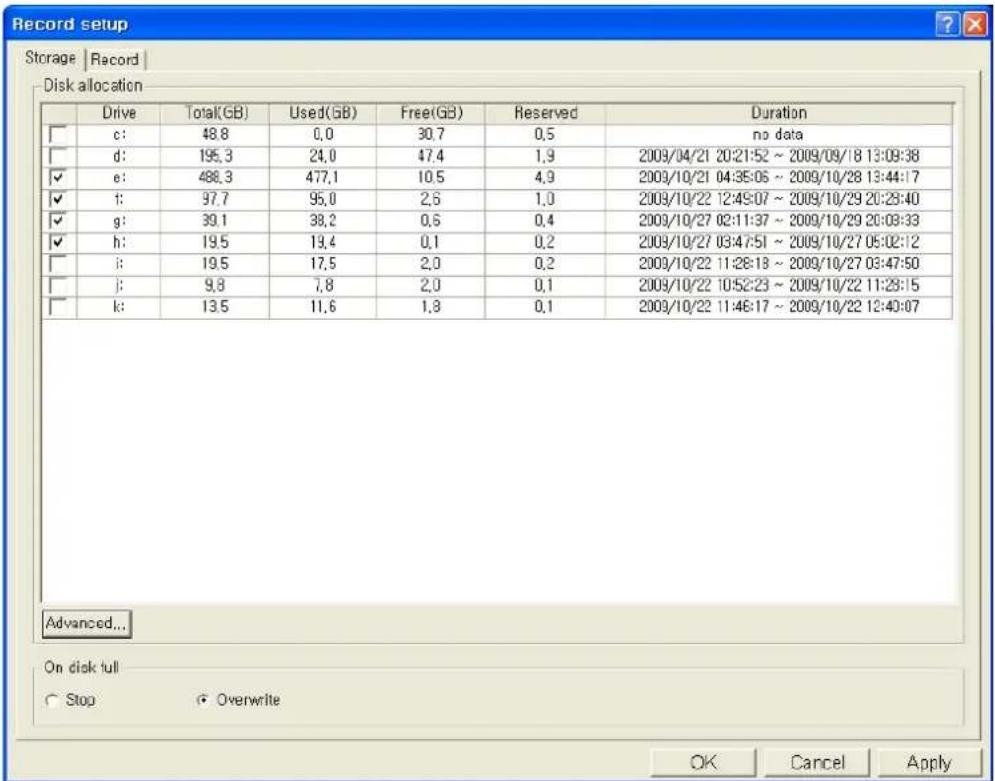This screenshot has height=781, width=995.
Task: Click used value 17,5
Action: [x=323, y=264]
